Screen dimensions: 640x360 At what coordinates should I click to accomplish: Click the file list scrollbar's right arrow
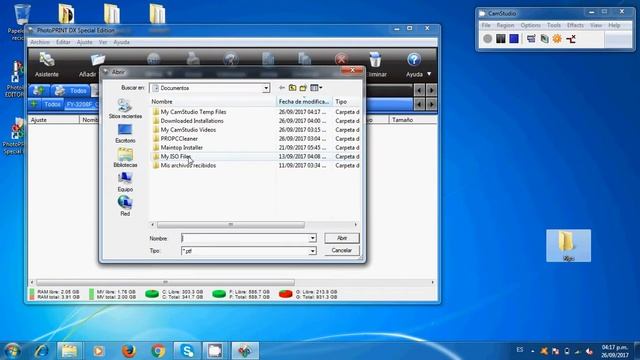(x=356, y=225)
